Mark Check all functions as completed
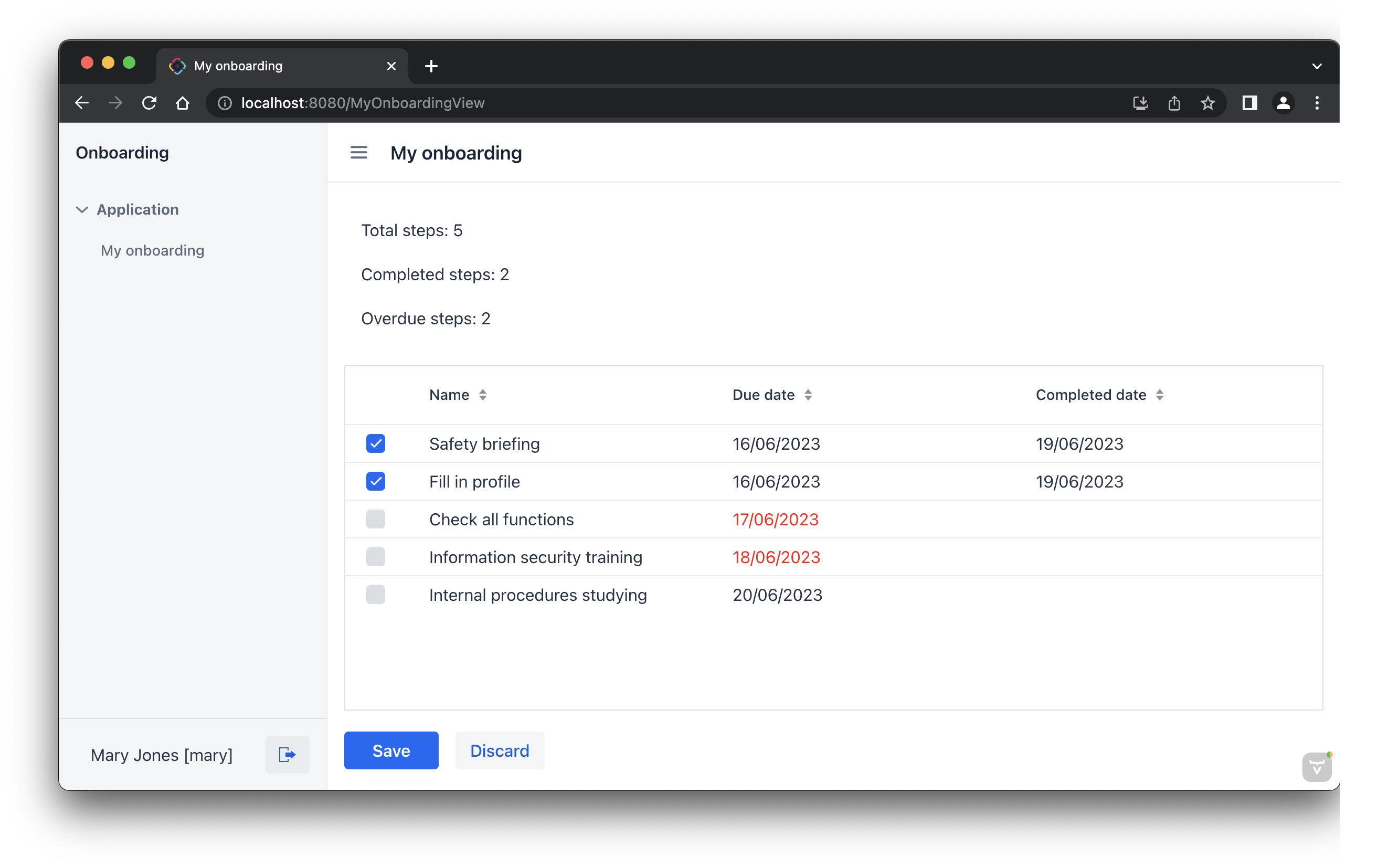Image resolution: width=1399 pixels, height=868 pixels. coord(375,519)
